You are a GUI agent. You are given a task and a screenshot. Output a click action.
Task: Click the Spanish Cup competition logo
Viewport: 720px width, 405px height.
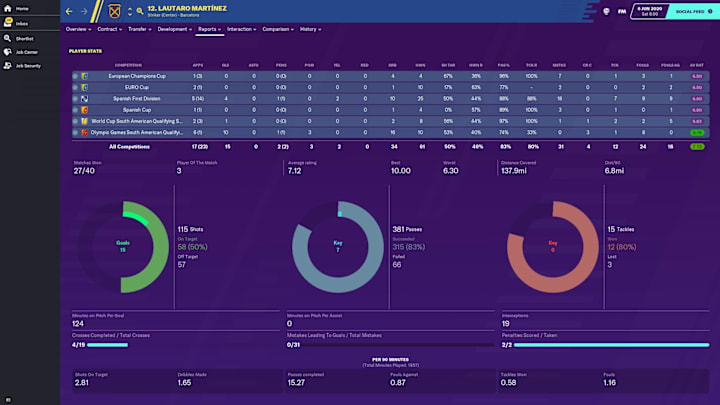pyautogui.click(x=84, y=110)
